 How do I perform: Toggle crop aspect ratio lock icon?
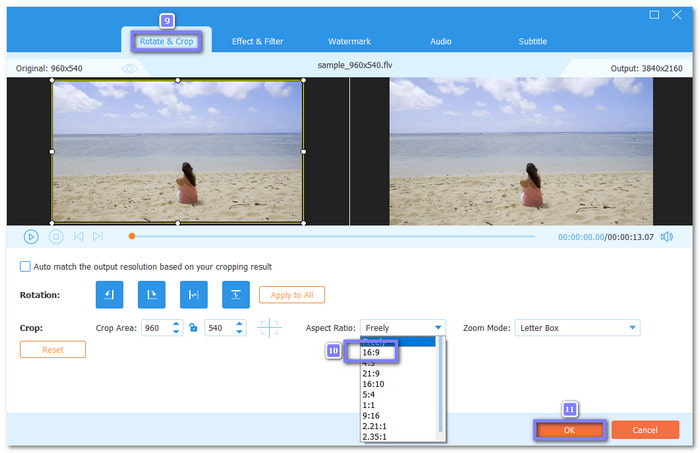(193, 328)
